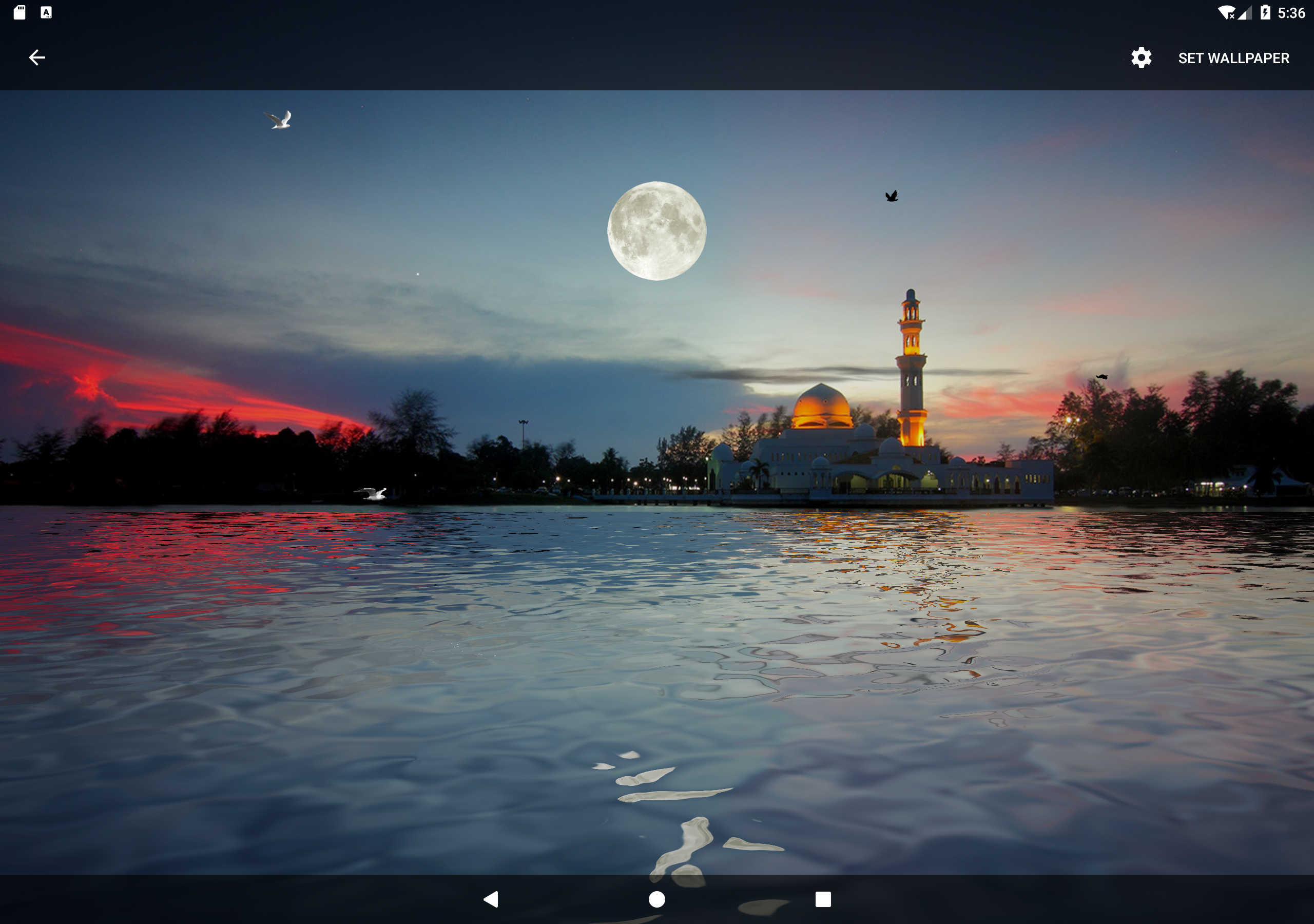1314x924 pixels.
Task: Tap the 5:36 clock in status bar
Action: (1291, 13)
